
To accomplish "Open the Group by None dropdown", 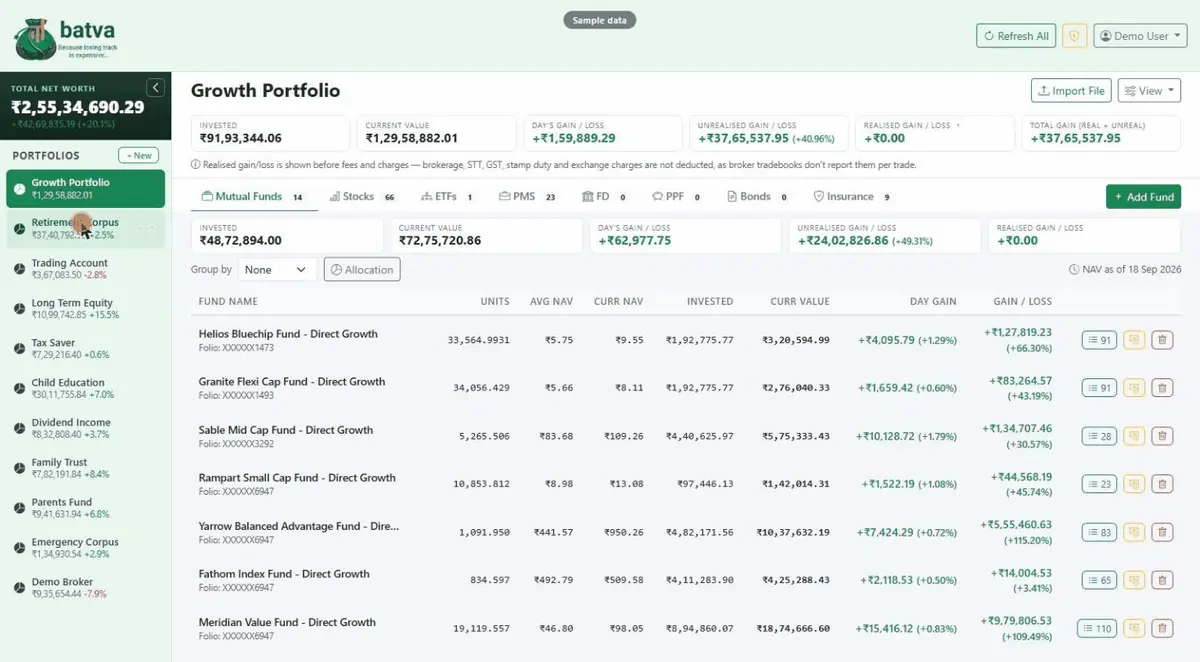I will (x=277, y=269).
